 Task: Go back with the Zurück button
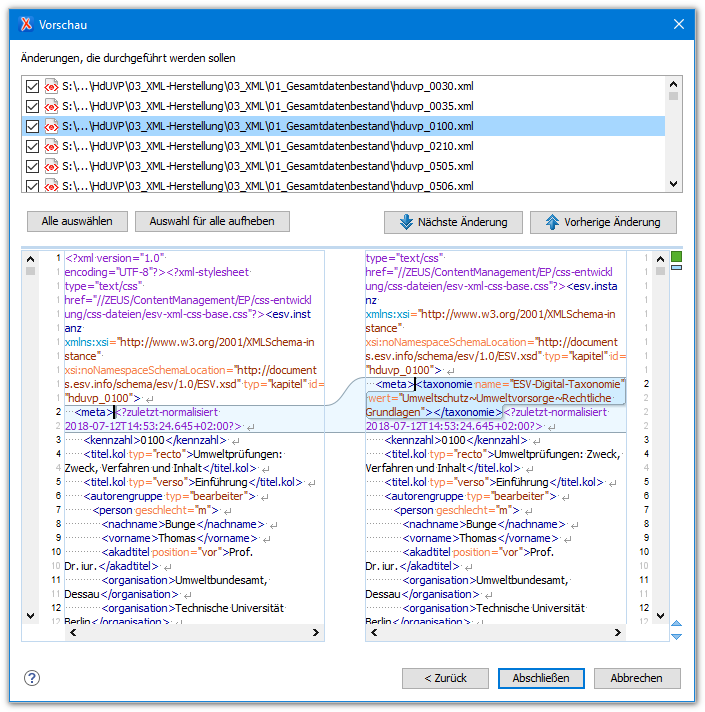446,678
